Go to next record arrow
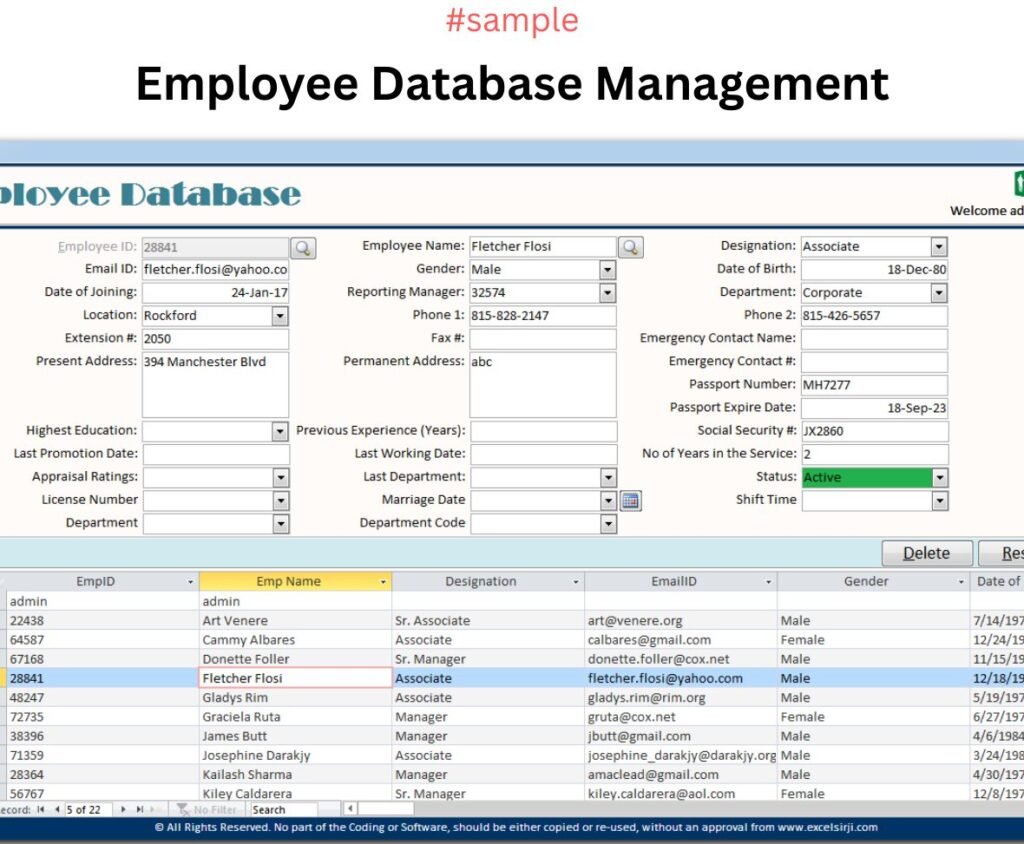This screenshot has width=1024, height=844. point(123,809)
